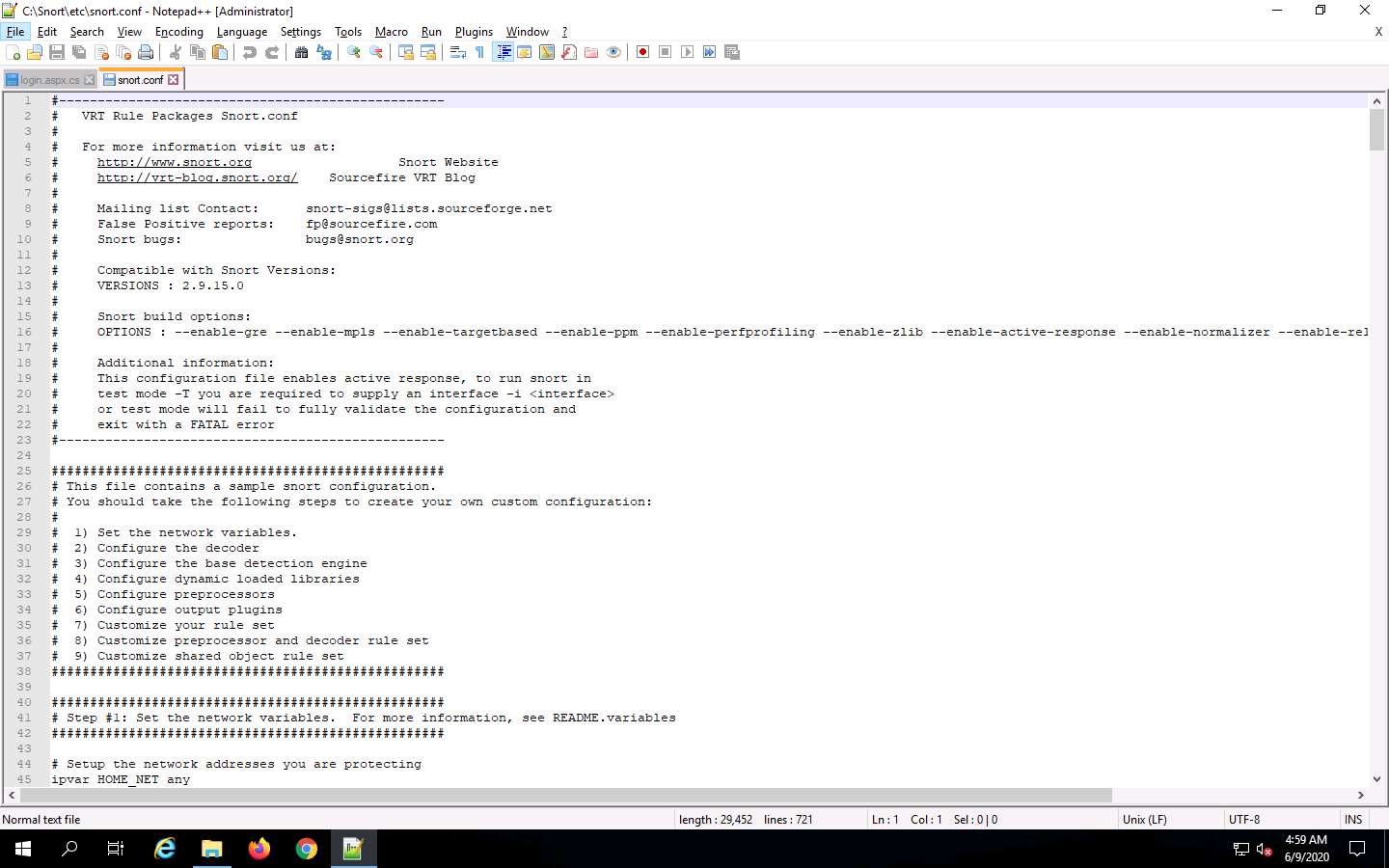
Task: Save the current recorded macro icon
Action: [x=732, y=52]
